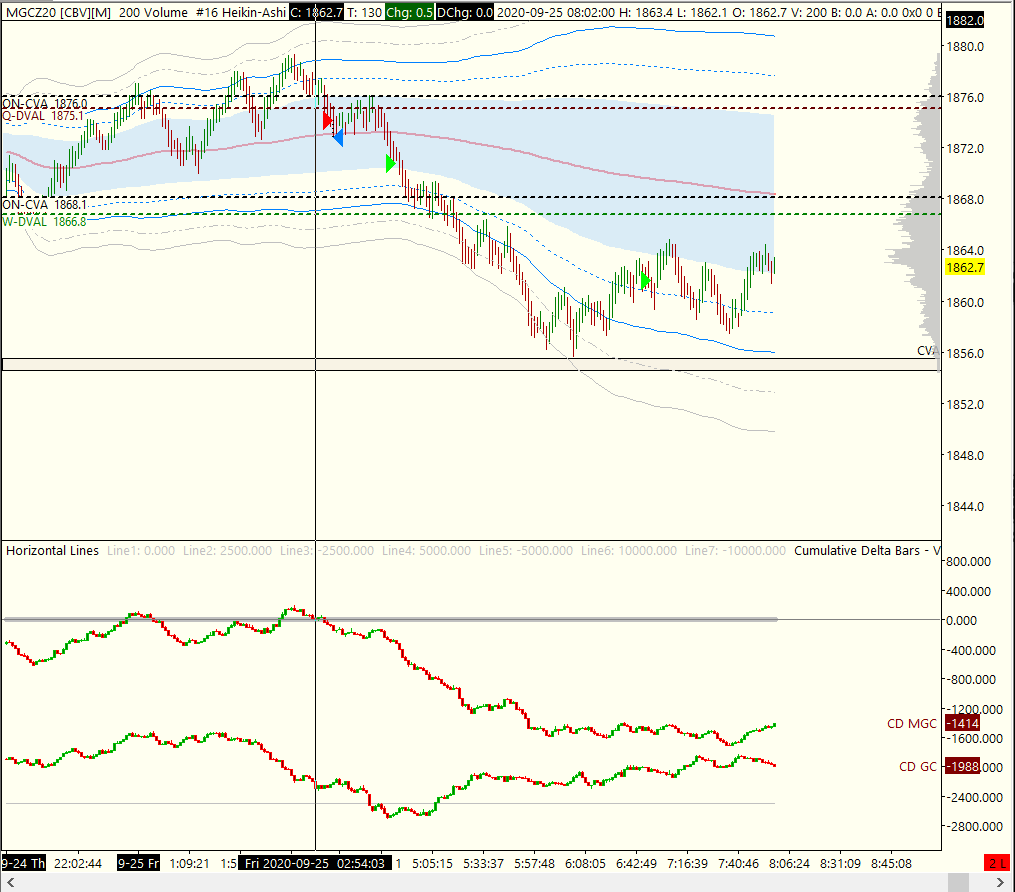Click the yellow 1862.7 last price label
Viewport: 1015px width, 892px height.
click(x=965, y=267)
